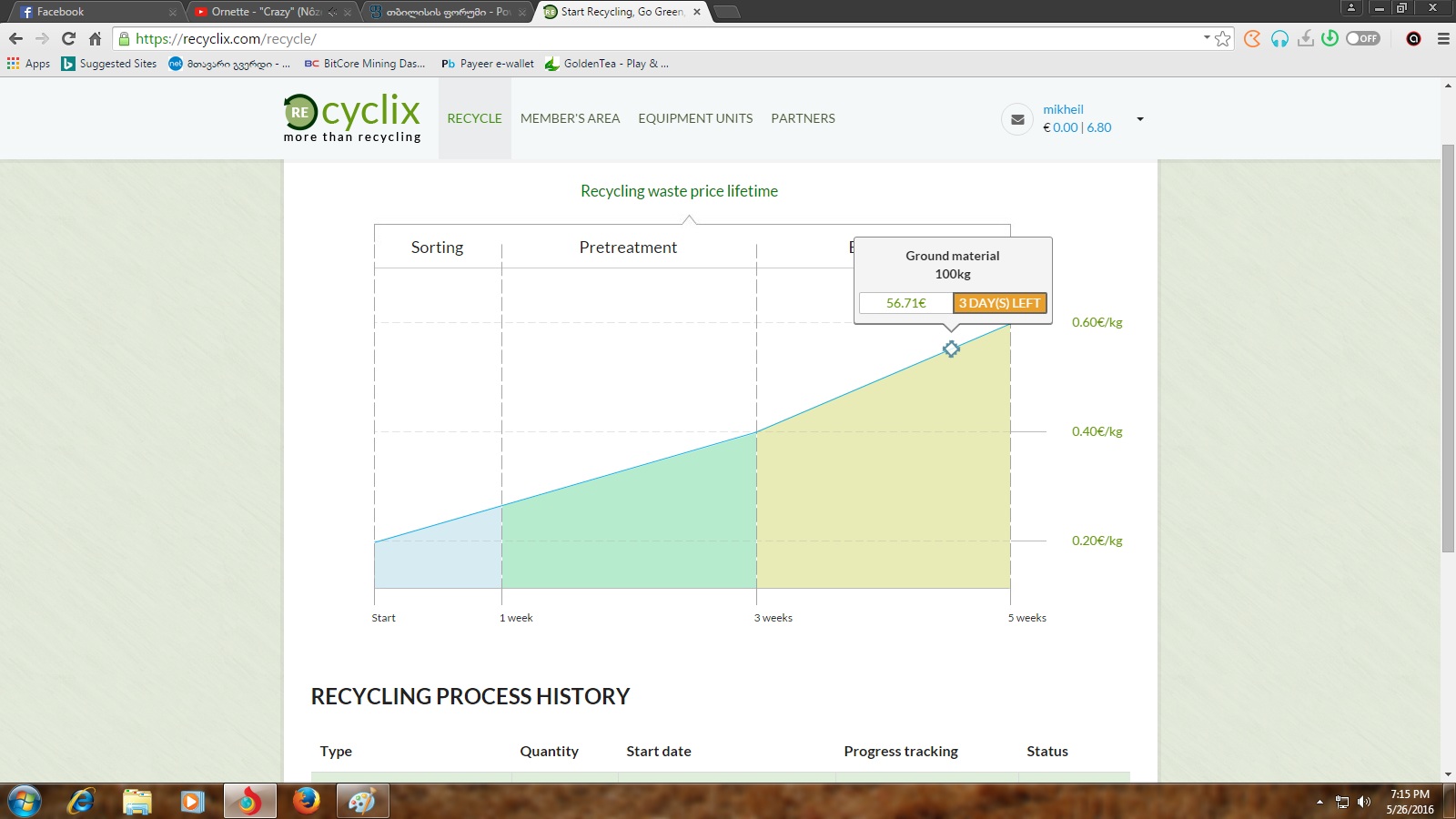Viewport: 1456px width, 819px height.
Task: Click the 3 DAY(S) LEFT orange badge
Action: [x=999, y=303]
